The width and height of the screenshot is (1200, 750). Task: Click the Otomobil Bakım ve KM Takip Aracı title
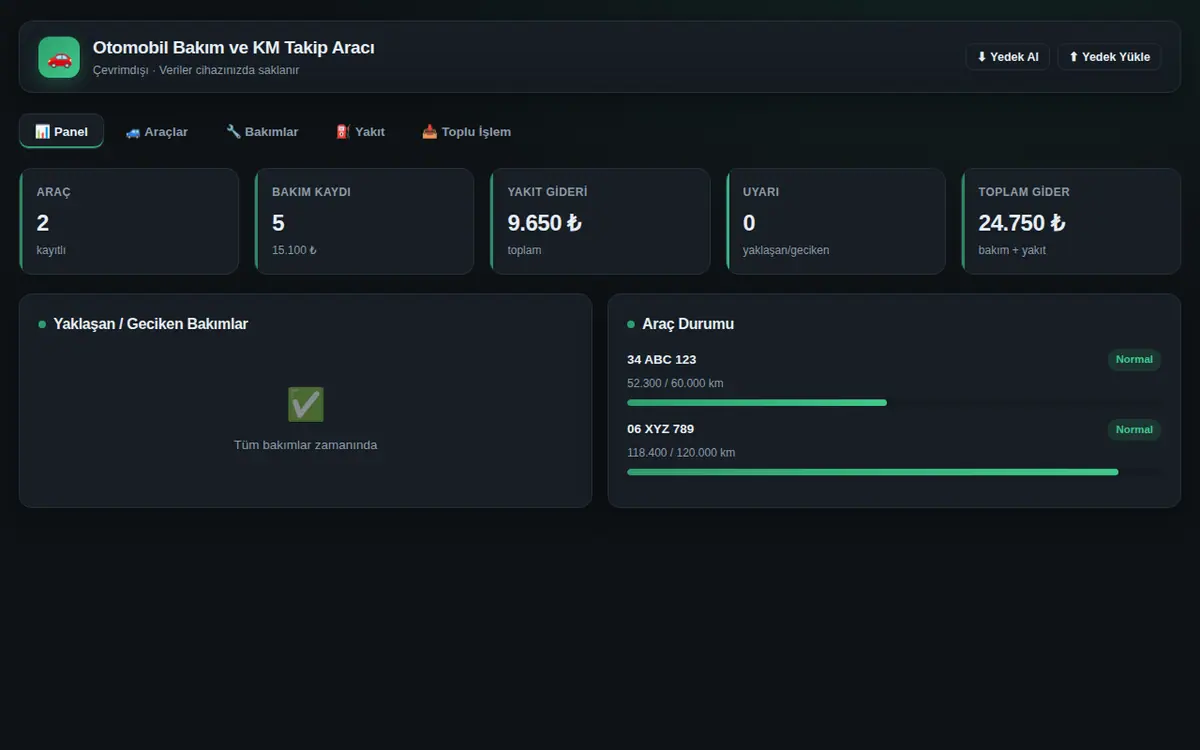coord(234,47)
